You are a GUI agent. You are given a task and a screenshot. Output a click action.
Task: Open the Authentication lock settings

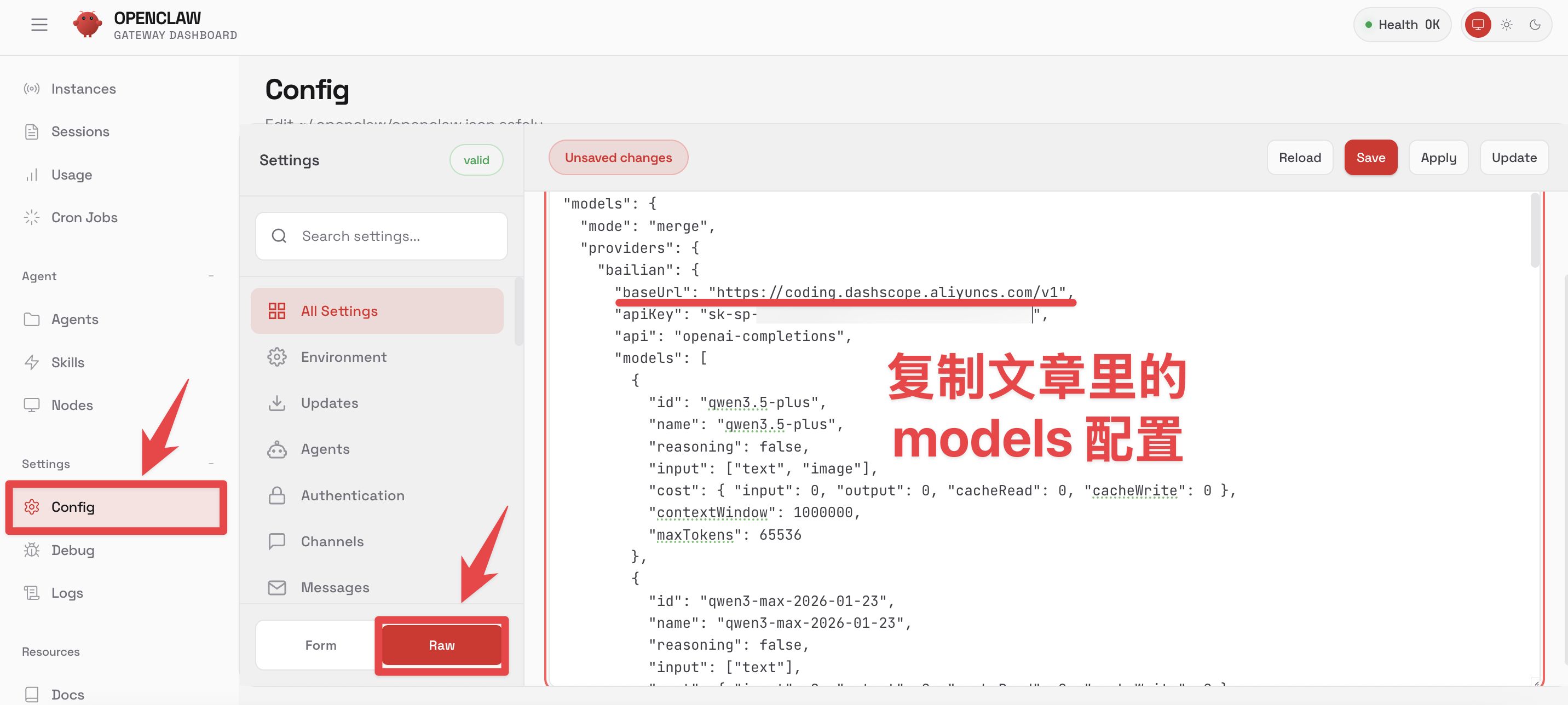[x=353, y=495]
